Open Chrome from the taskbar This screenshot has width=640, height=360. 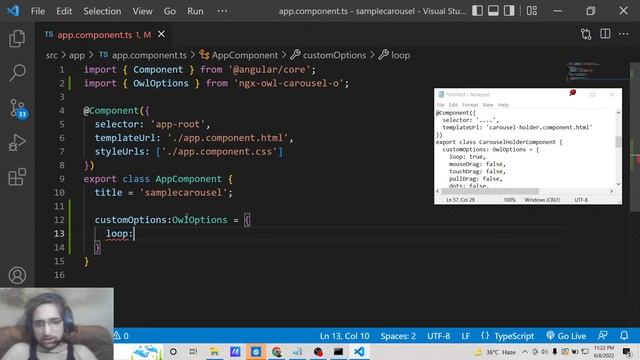[277, 351]
